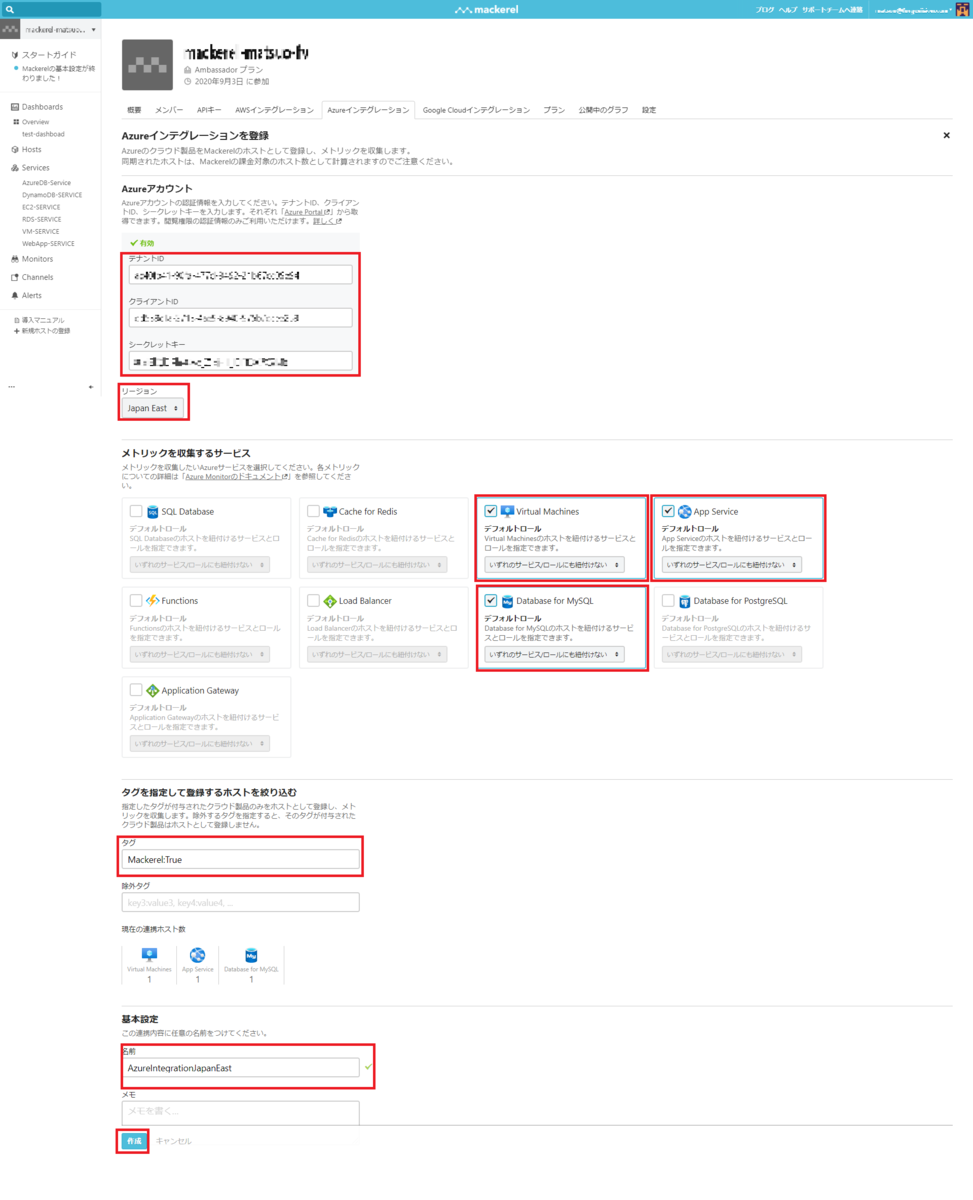Click the Load Balancer service icon
This screenshot has width=973, height=1200.
pos(330,601)
